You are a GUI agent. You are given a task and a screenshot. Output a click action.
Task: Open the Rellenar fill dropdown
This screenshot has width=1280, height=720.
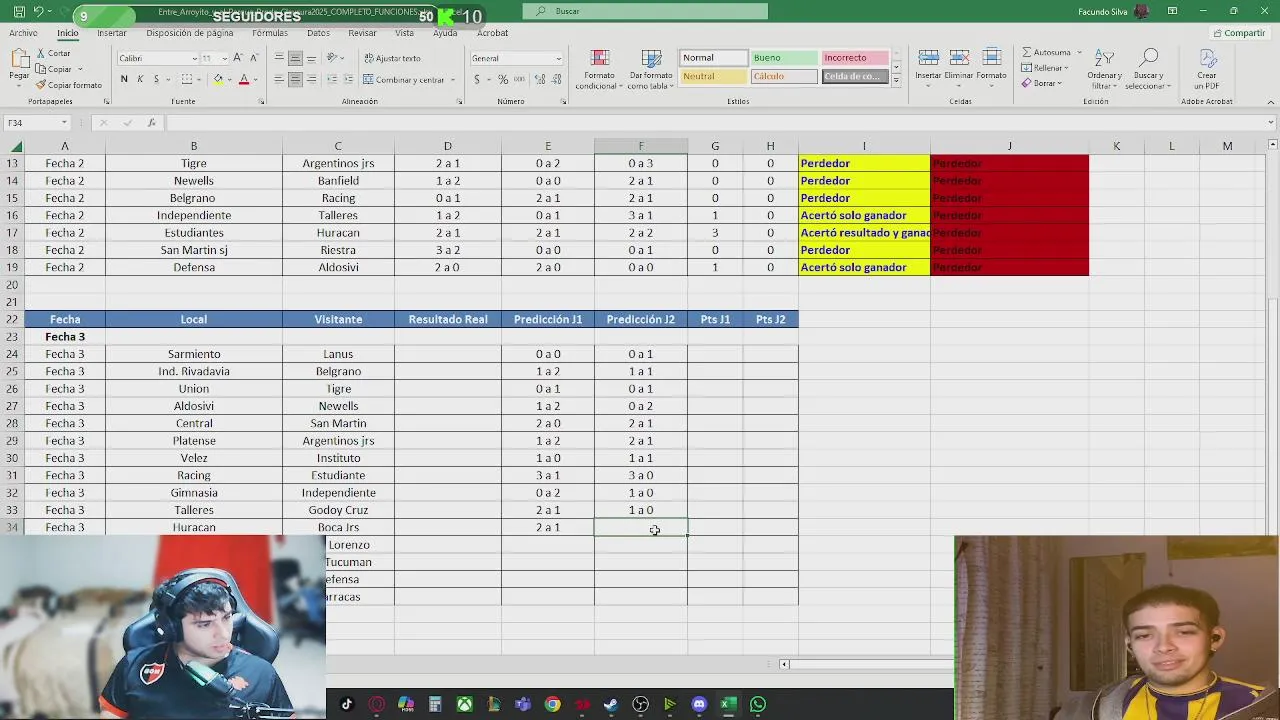tap(1044, 68)
